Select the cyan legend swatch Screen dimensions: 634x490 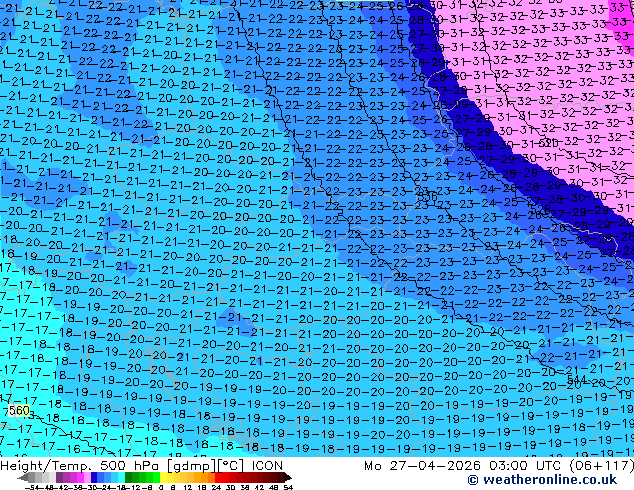(x=121, y=477)
